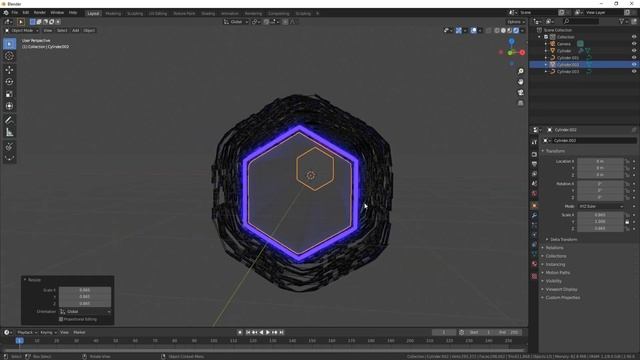Open Orientation Global dropdown in Resize panel
Screen dimensions: 640x360
[85, 312]
